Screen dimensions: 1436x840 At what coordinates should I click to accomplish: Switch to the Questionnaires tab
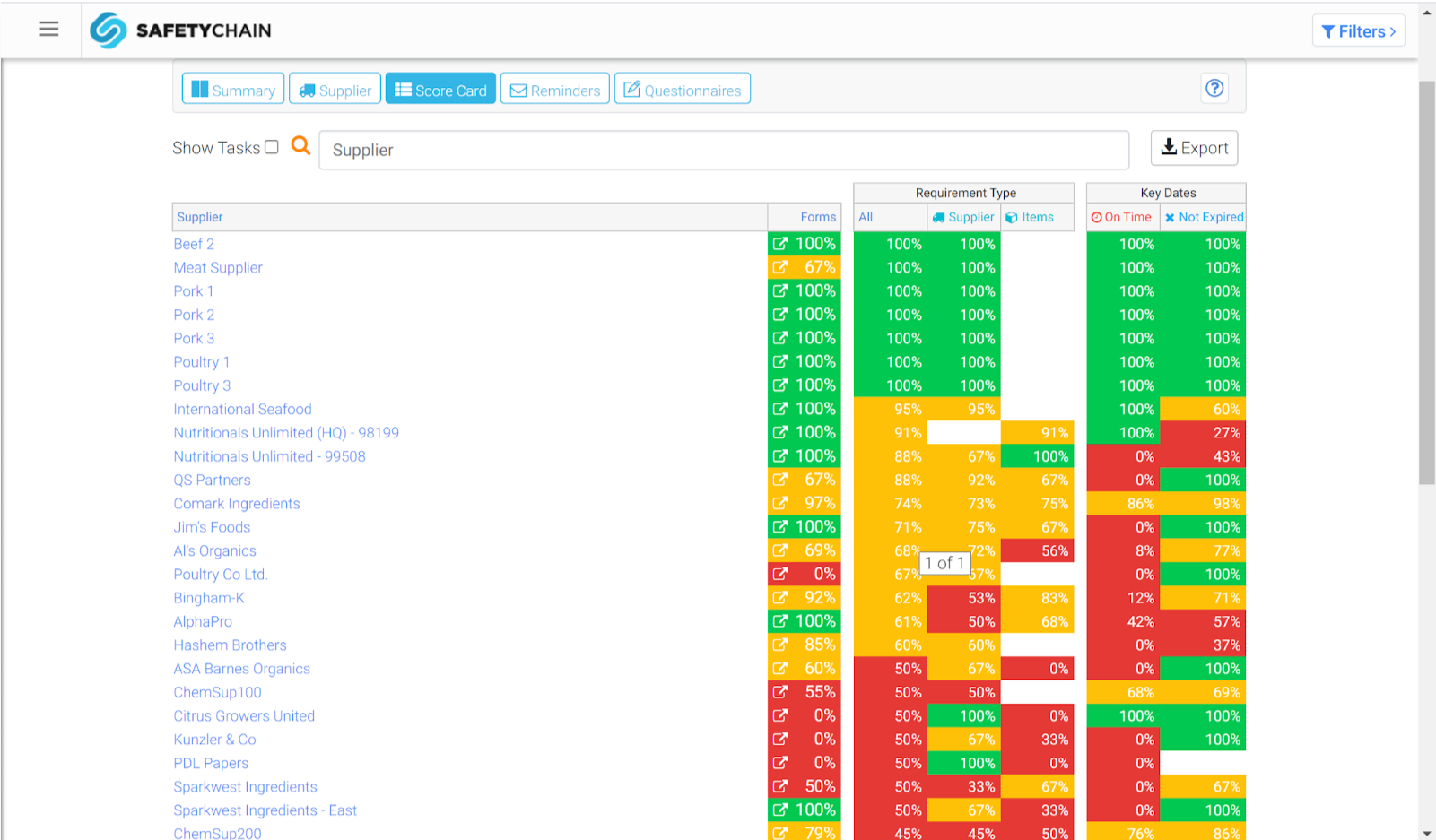[x=682, y=90]
